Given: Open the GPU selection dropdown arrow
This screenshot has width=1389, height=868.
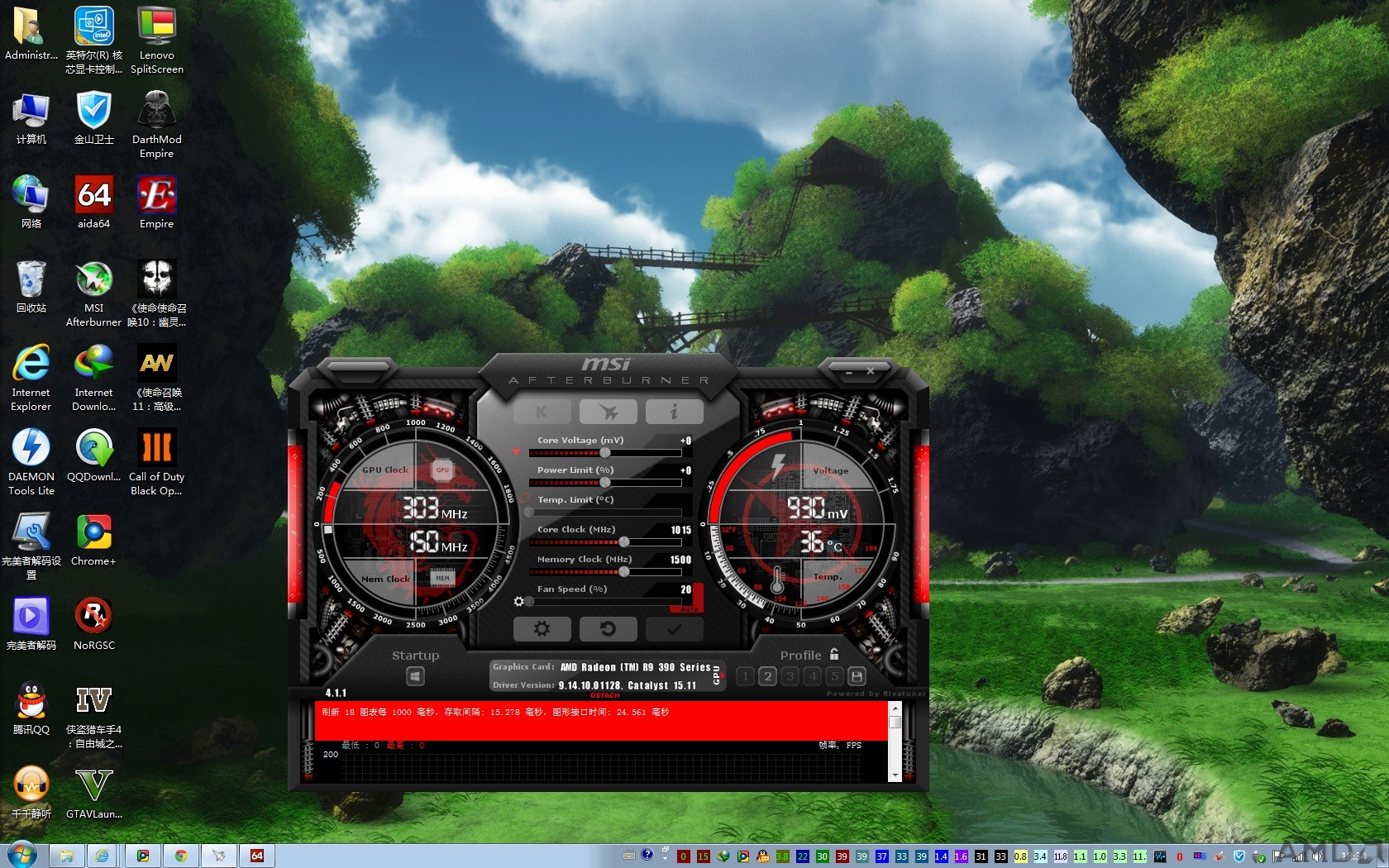Looking at the screenshot, I should [x=723, y=676].
